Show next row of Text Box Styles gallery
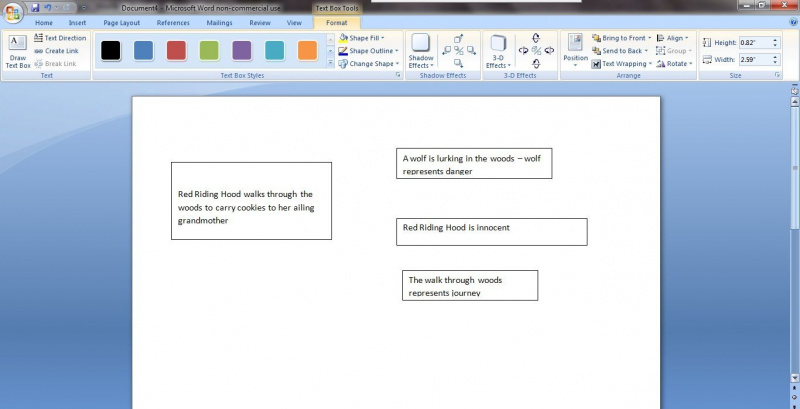 coord(330,51)
